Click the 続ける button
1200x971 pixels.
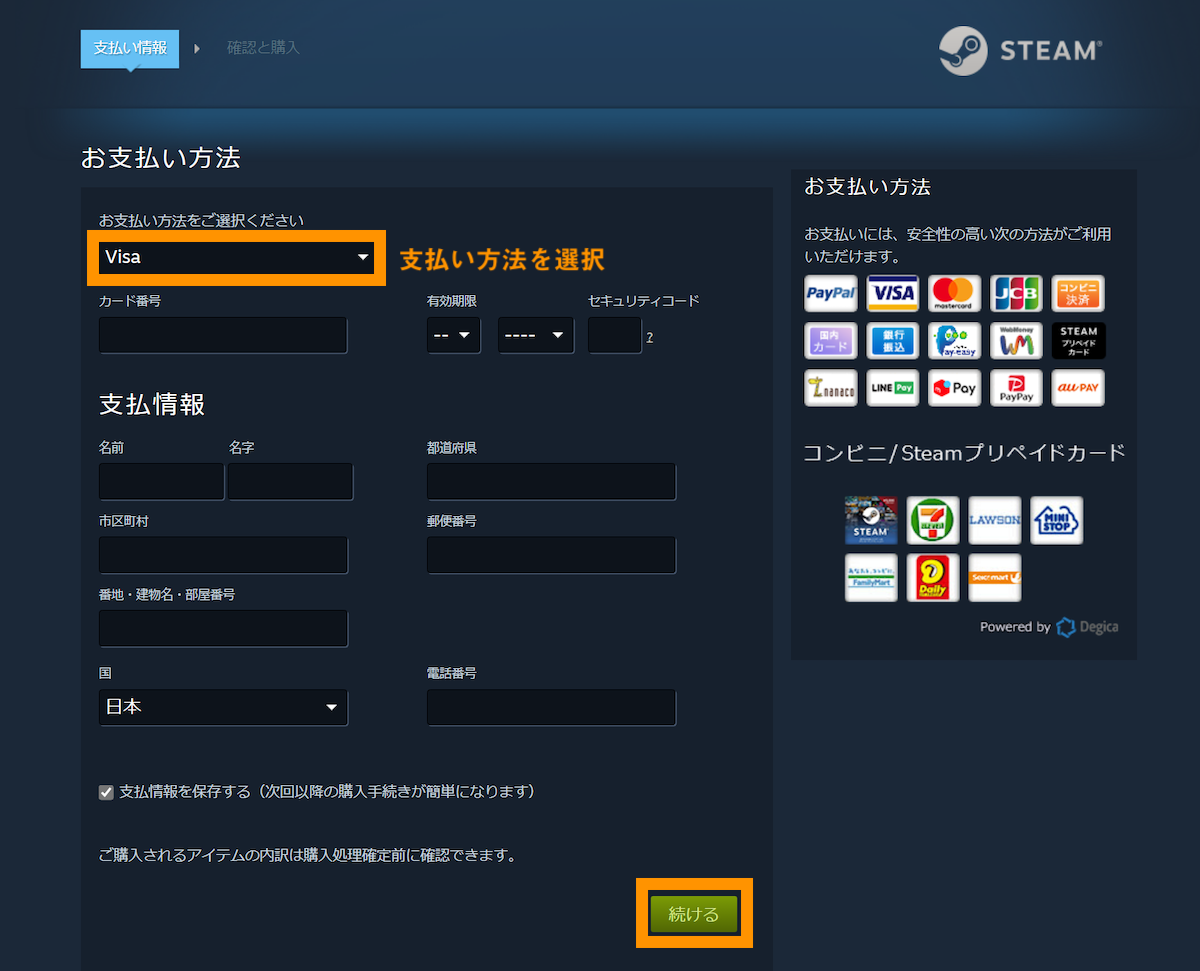693,913
